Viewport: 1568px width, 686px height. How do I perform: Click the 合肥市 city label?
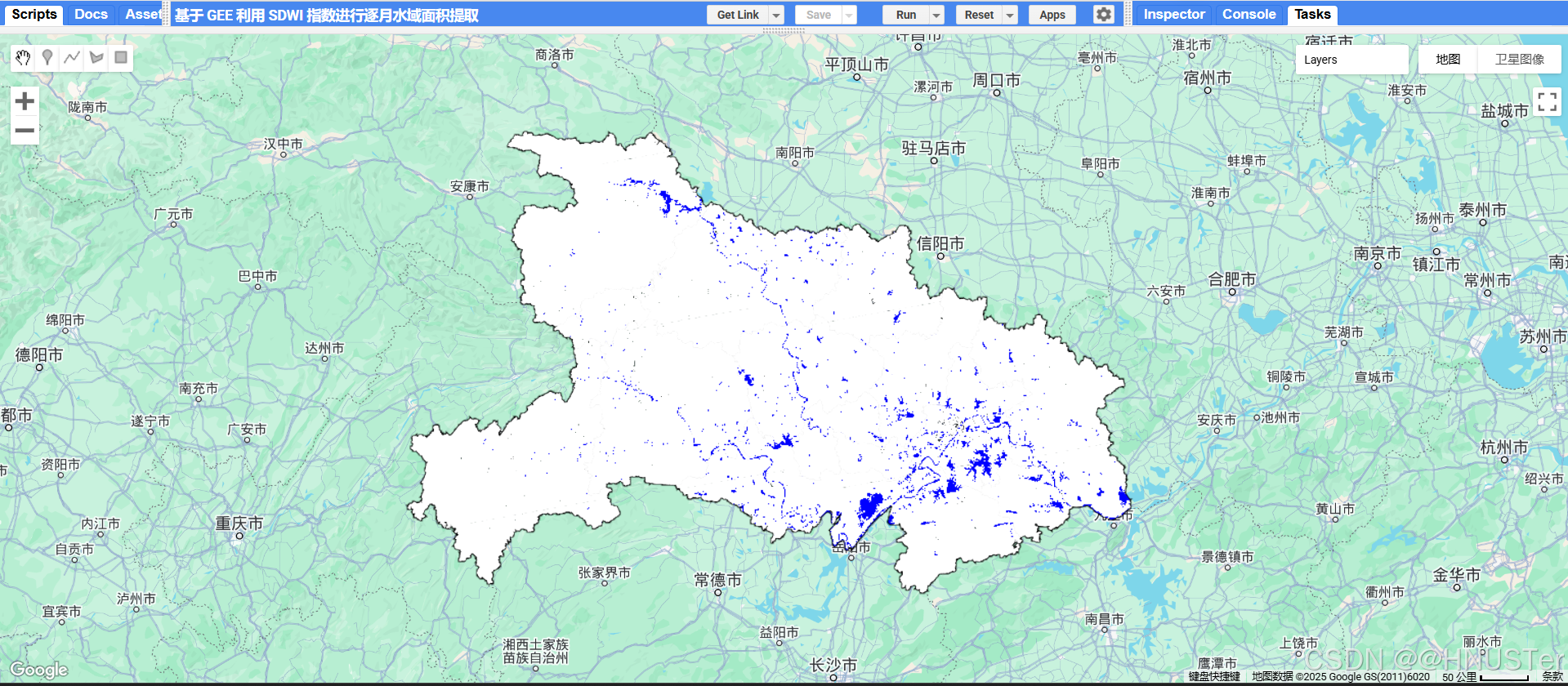[1231, 279]
